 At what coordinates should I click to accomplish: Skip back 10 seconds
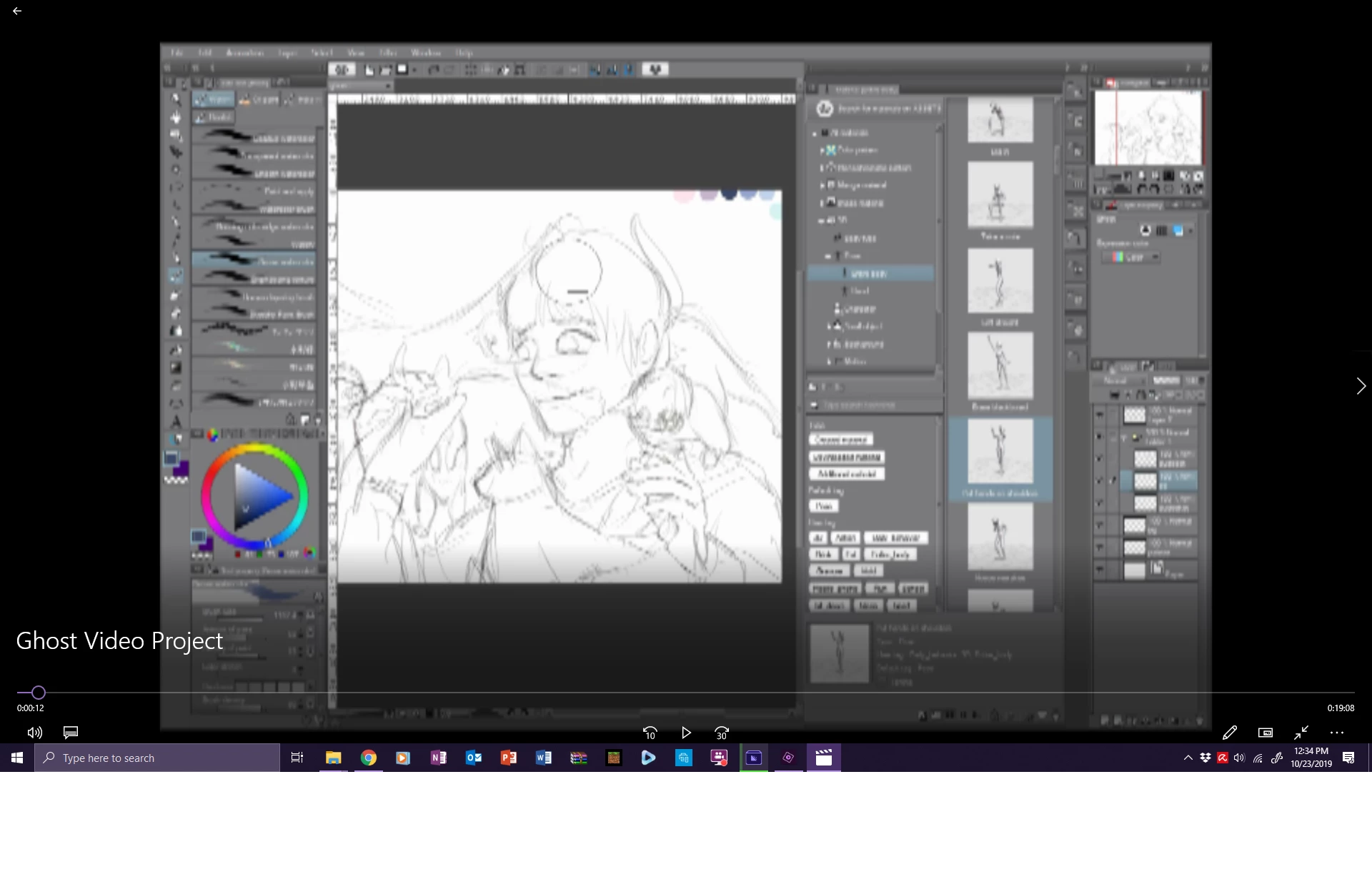650,733
